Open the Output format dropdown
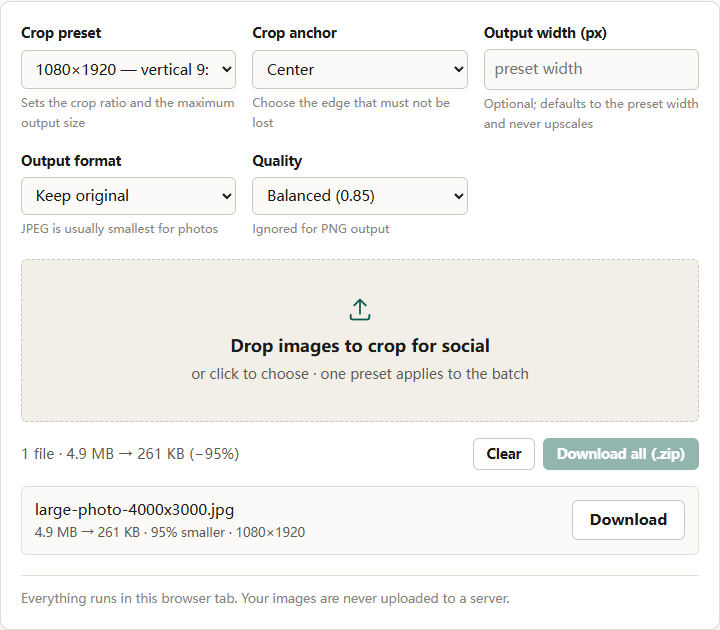The width and height of the screenshot is (720, 630). 128,196
